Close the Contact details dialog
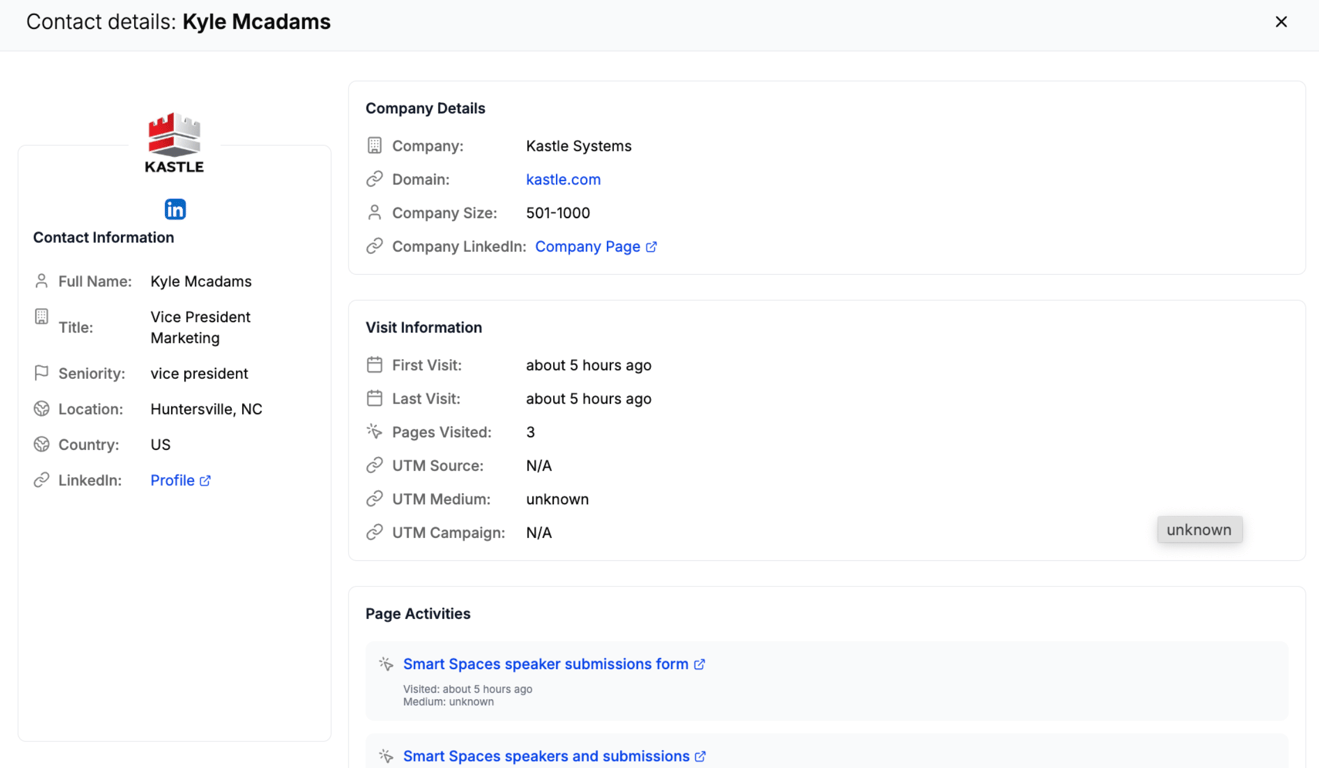The image size is (1319, 768). point(1281,21)
